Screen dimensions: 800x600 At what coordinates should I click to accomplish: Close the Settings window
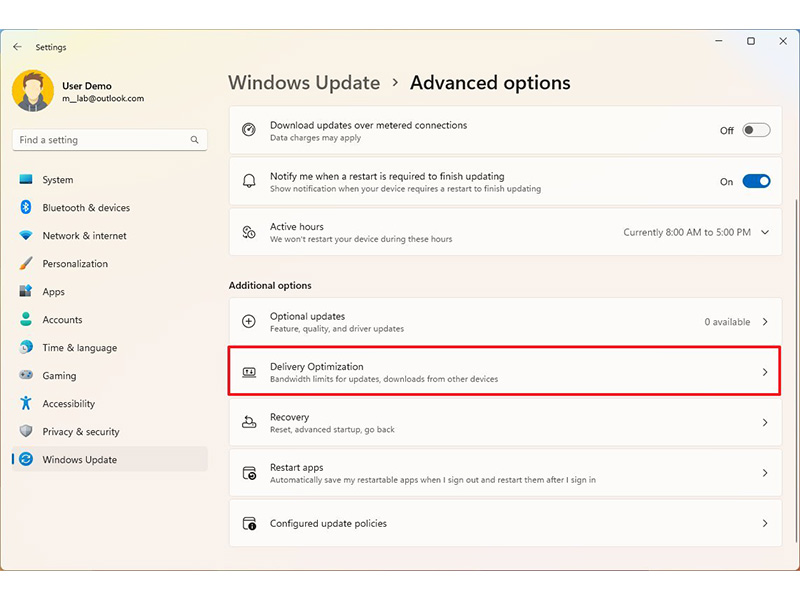pos(783,41)
